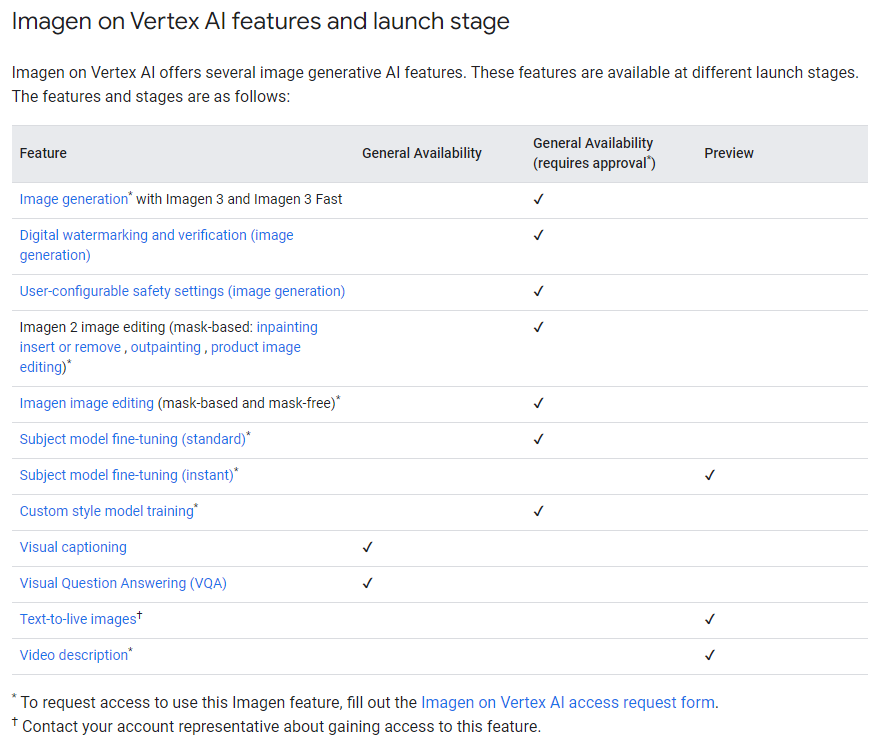Click the Video description link
This screenshot has width=883, height=749.
coord(74,655)
